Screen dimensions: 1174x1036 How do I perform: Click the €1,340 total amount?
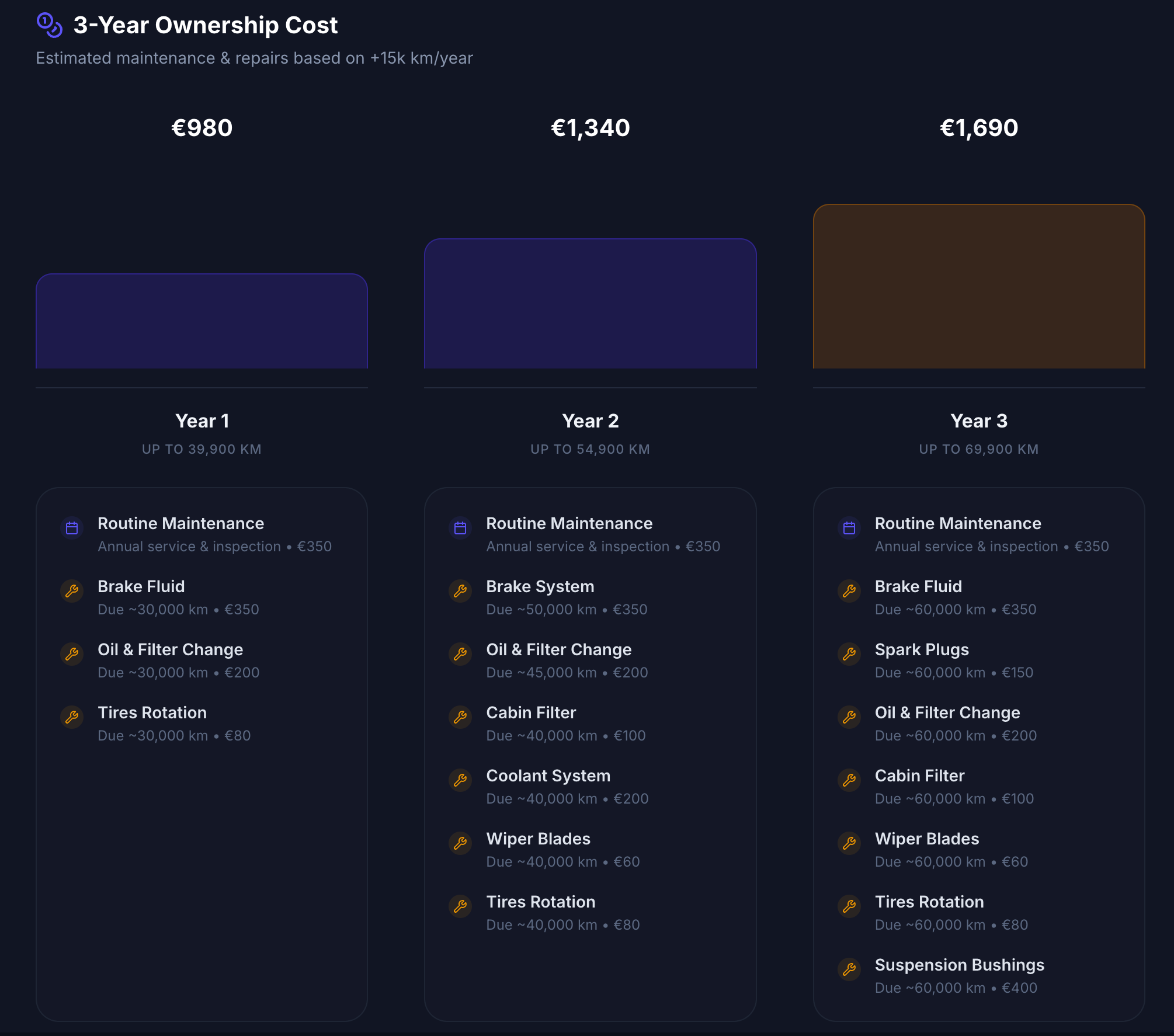(x=590, y=128)
